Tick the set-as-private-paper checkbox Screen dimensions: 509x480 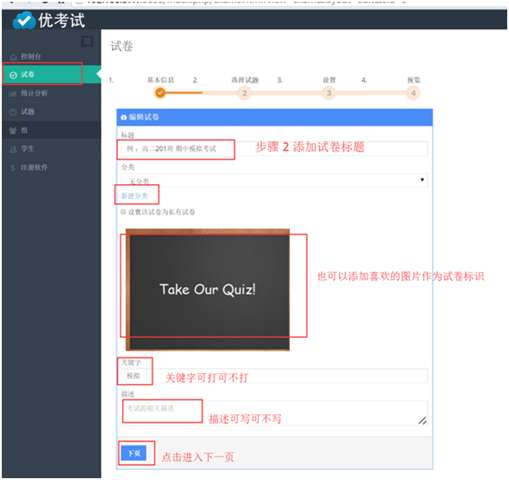point(123,212)
